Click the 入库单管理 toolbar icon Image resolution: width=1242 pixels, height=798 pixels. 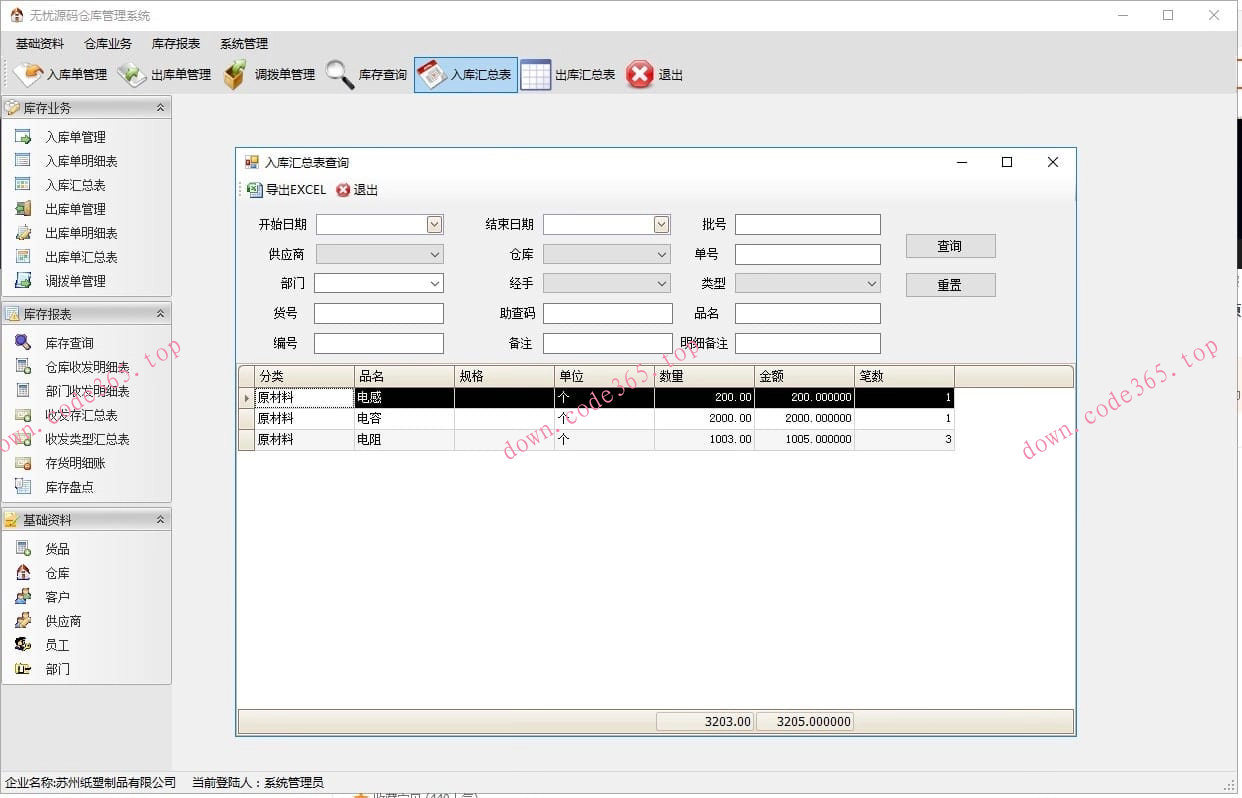tap(27, 75)
